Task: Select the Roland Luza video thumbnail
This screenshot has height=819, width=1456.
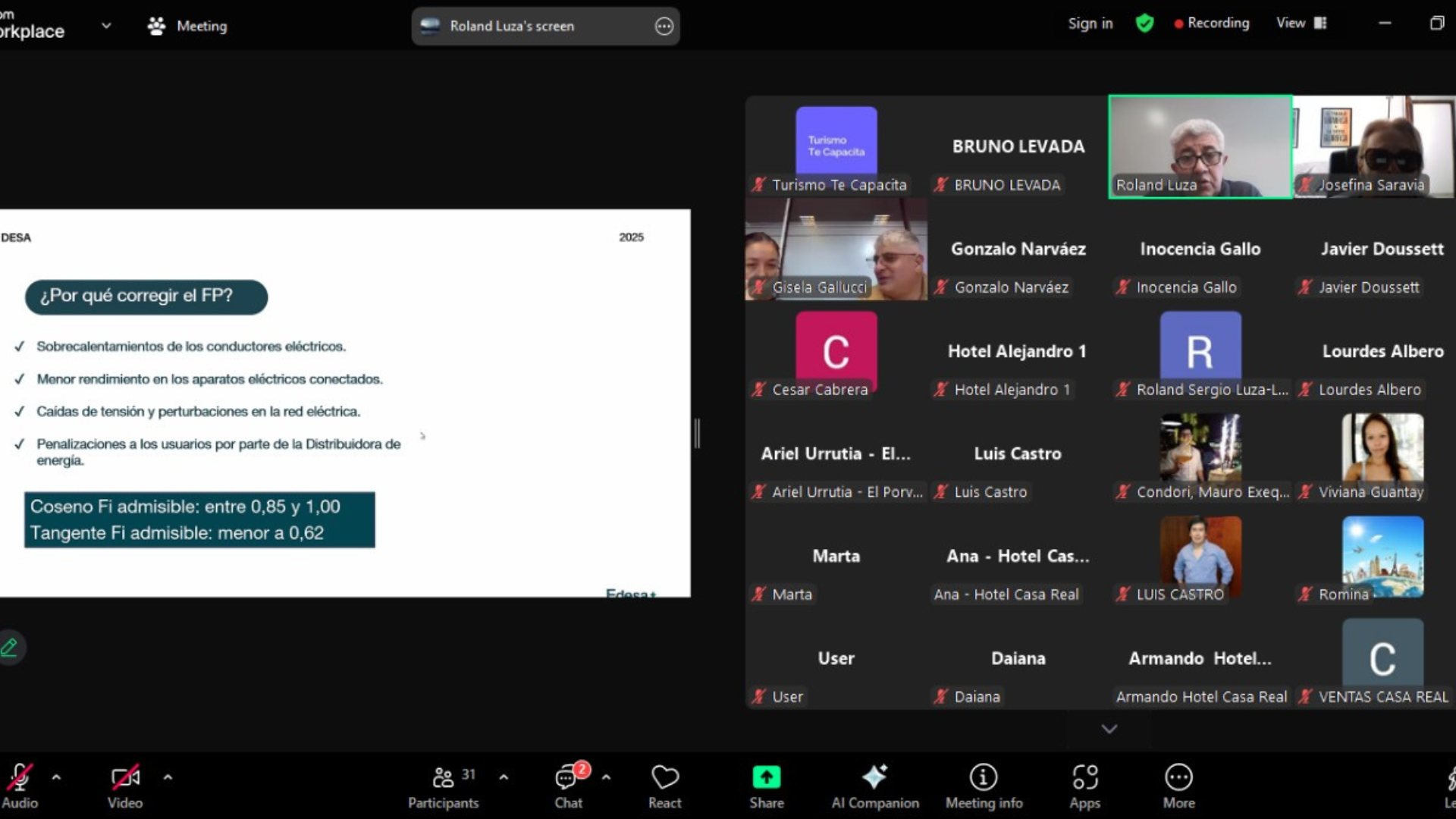Action: click(1200, 146)
